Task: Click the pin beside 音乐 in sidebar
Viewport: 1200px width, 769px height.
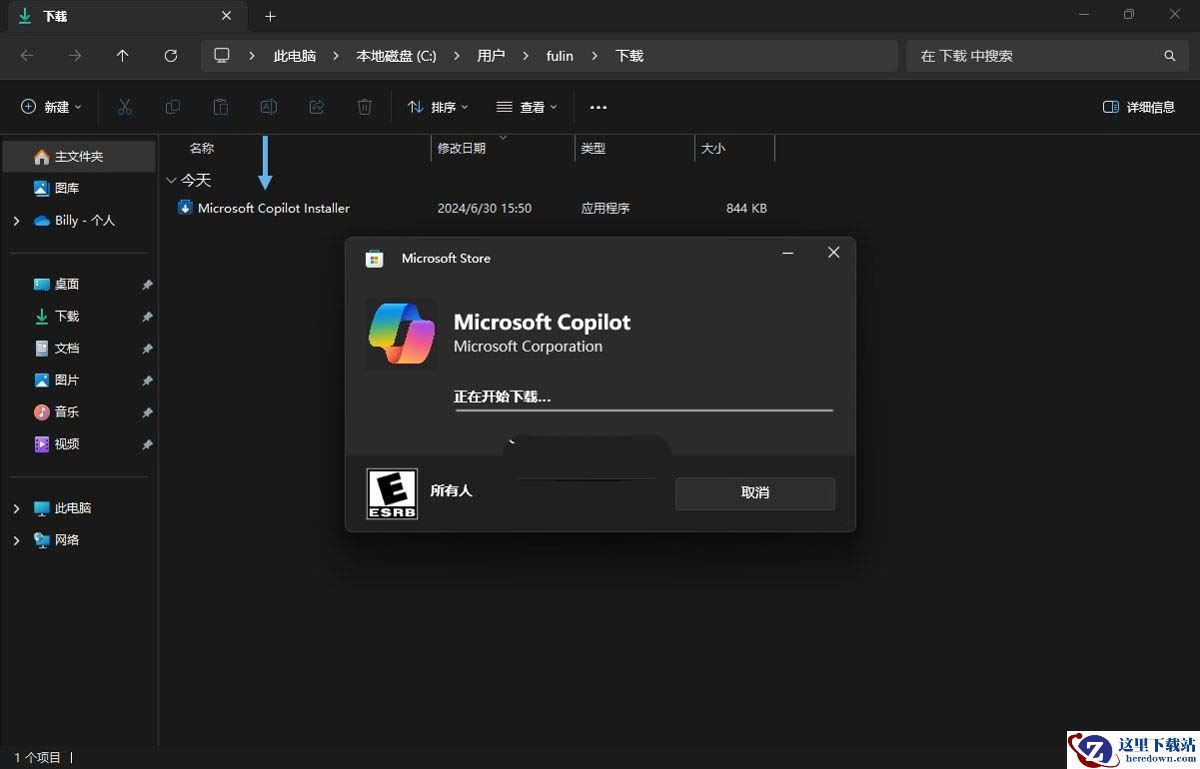Action: point(147,413)
